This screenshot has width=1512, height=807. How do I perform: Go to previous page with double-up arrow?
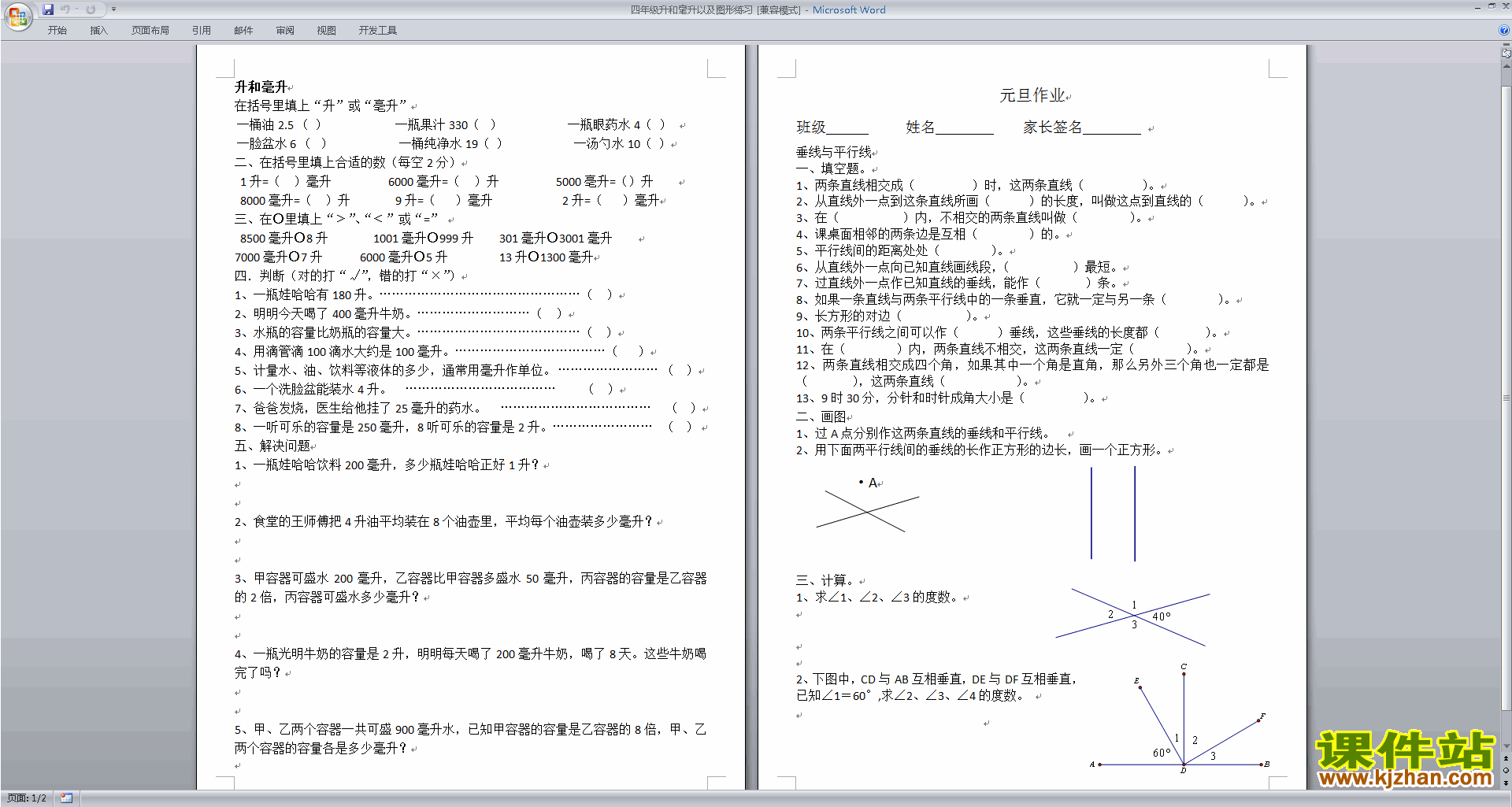1506,759
